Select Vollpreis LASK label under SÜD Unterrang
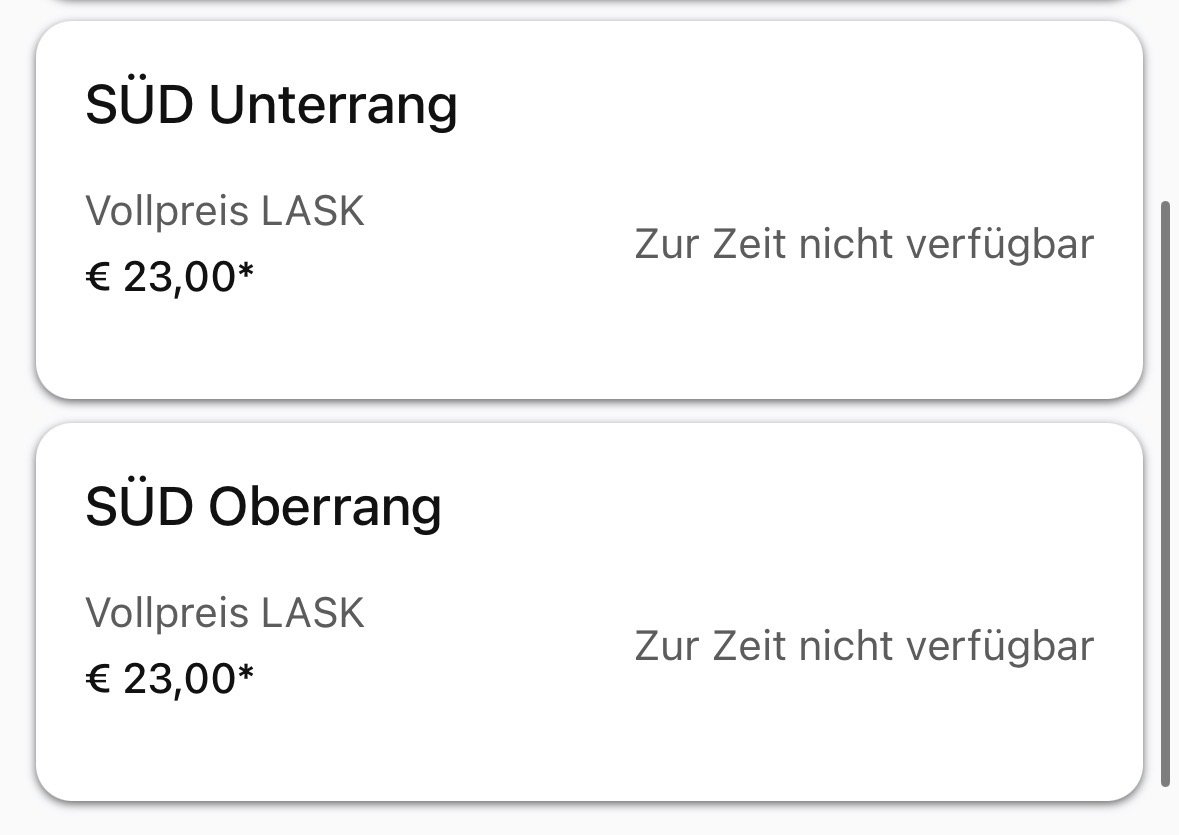Screen dimensions: 1179x835 click(225, 212)
